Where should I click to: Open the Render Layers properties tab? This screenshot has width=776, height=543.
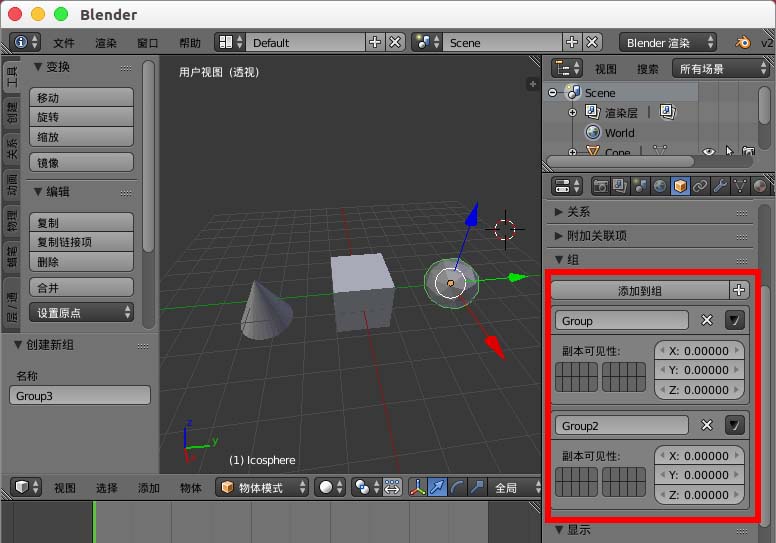620,187
